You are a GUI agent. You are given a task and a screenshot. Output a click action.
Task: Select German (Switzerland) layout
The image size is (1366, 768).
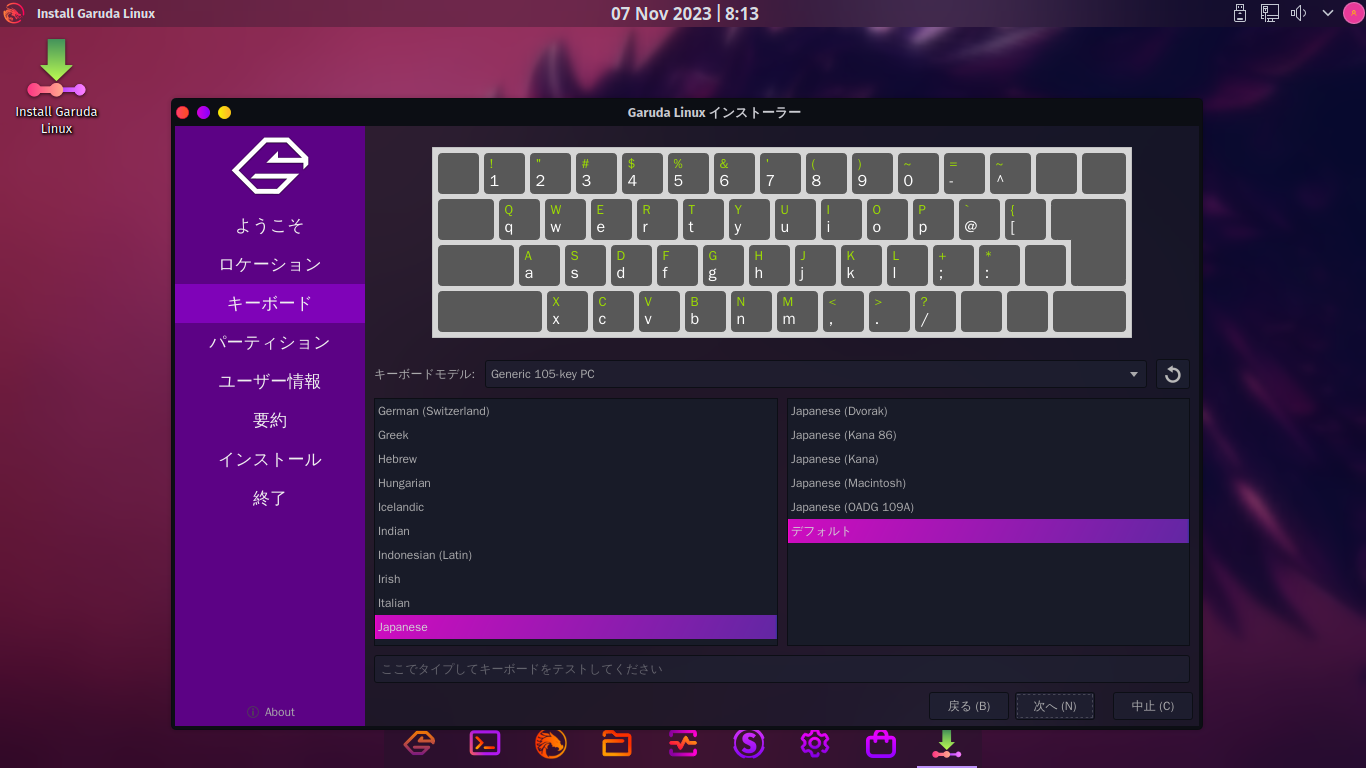click(x=576, y=411)
